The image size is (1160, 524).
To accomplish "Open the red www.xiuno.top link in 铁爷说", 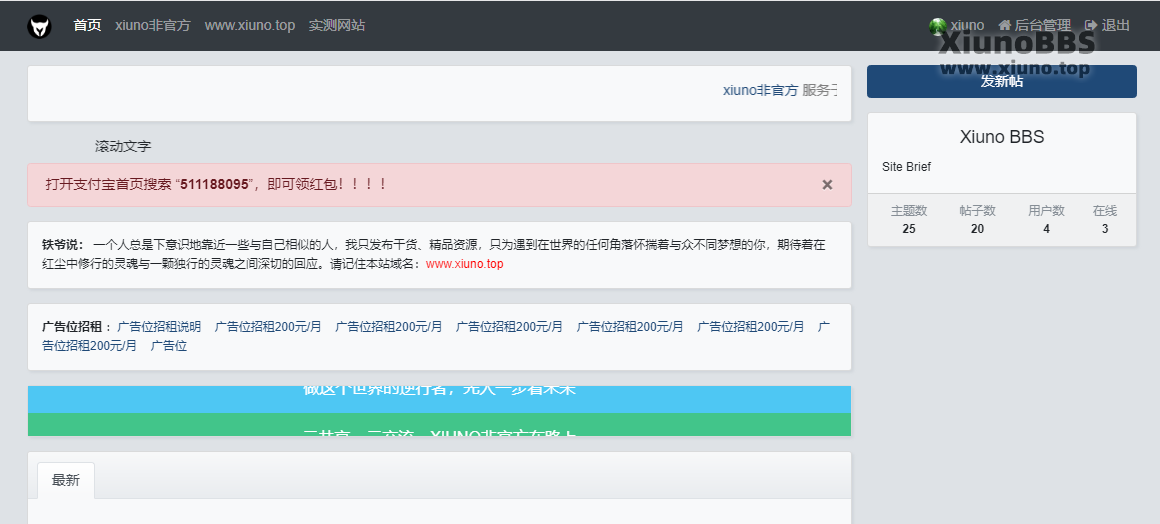I will pos(464,264).
